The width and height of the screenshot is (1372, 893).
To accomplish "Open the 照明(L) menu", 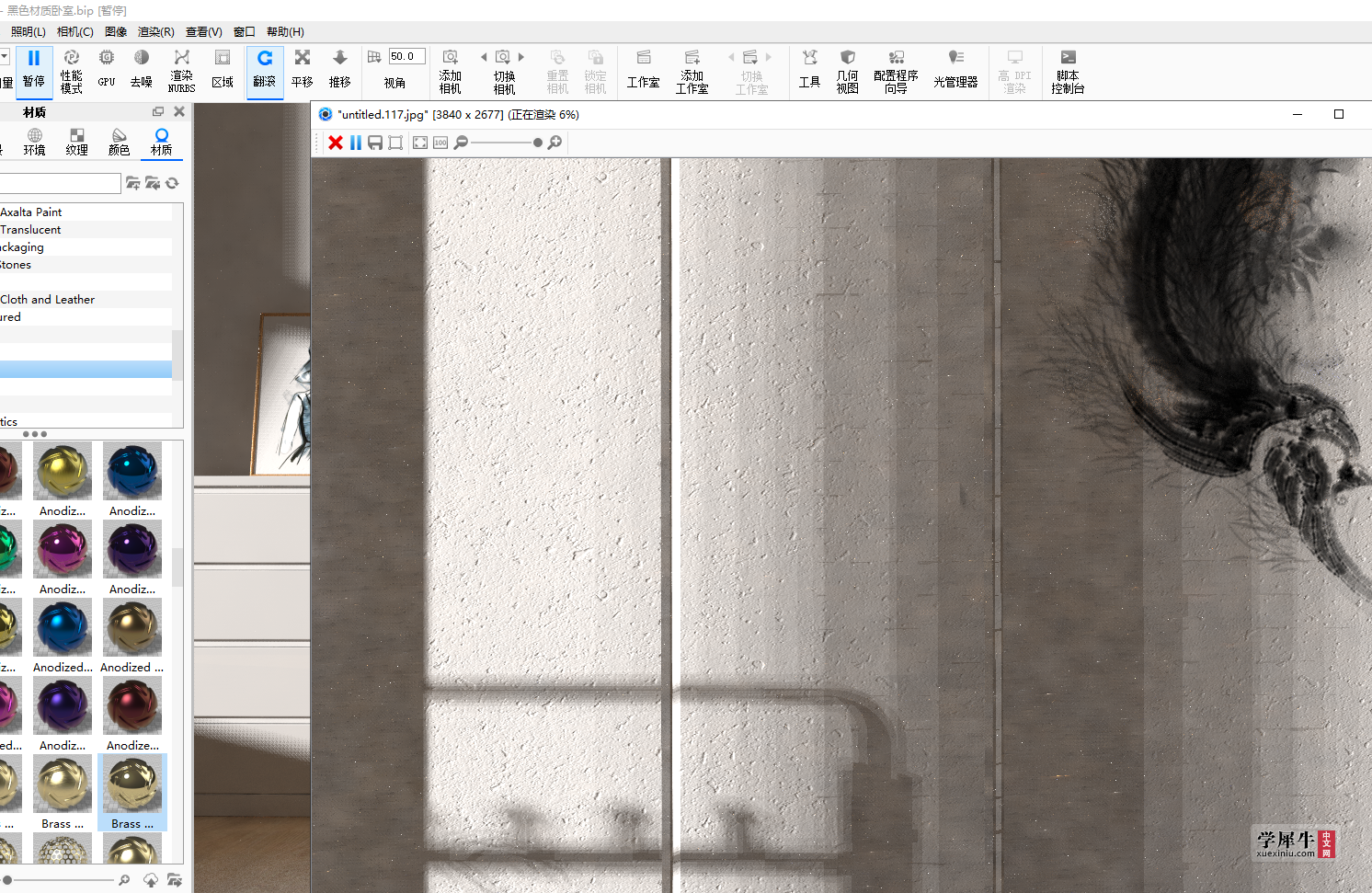I will [29, 32].
